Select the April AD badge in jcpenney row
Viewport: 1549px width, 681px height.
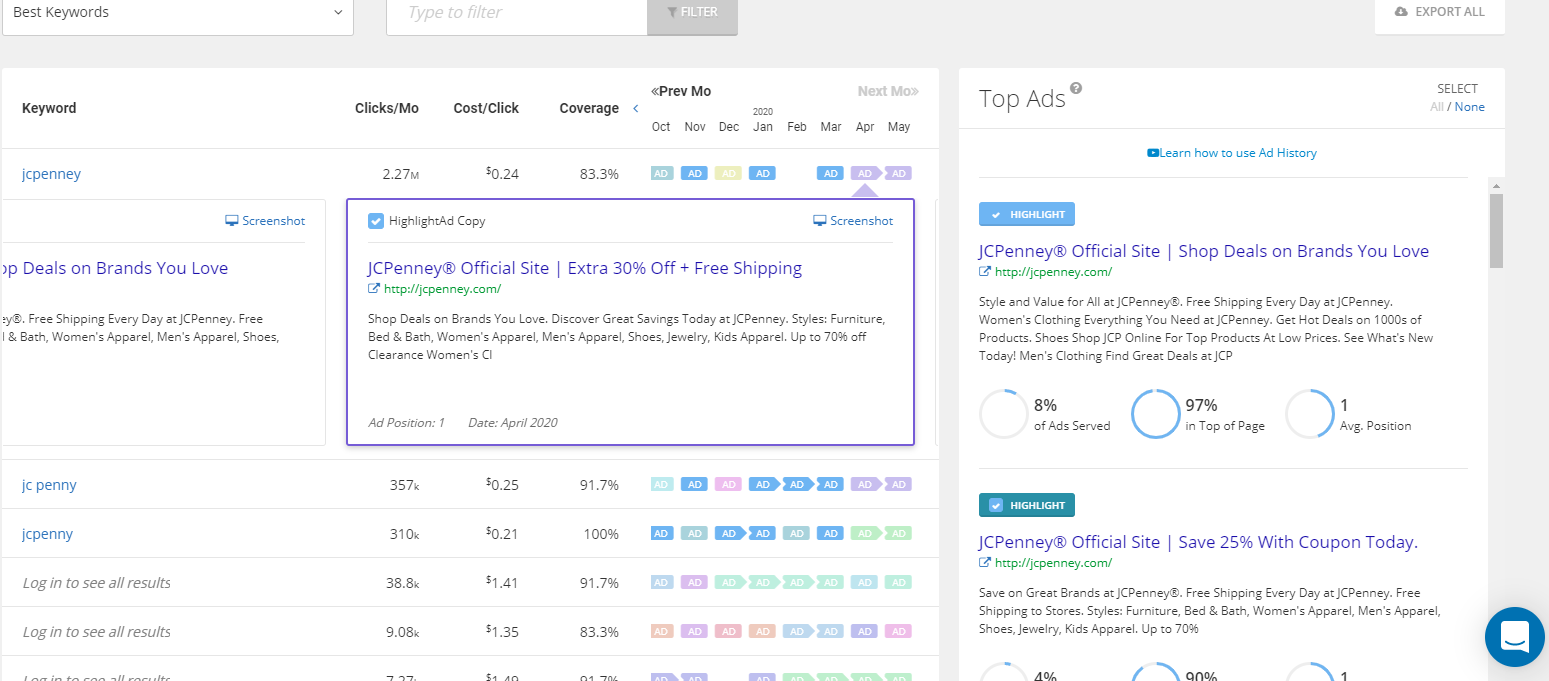pyautogui.click(x=865, y=174)
